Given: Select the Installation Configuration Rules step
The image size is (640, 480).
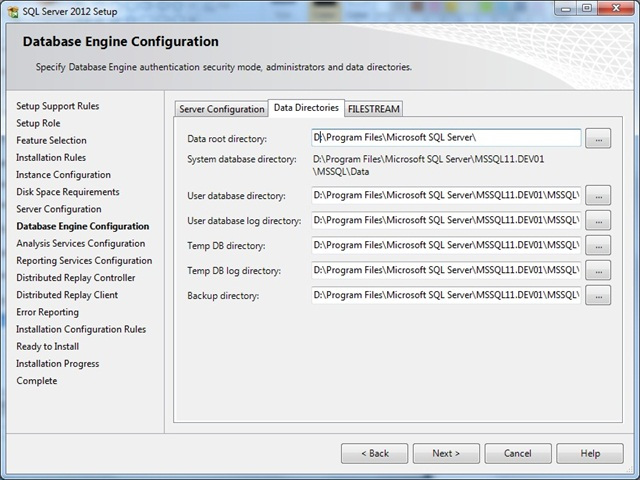Looking at the screenshot, I should [x=81, y=329].
